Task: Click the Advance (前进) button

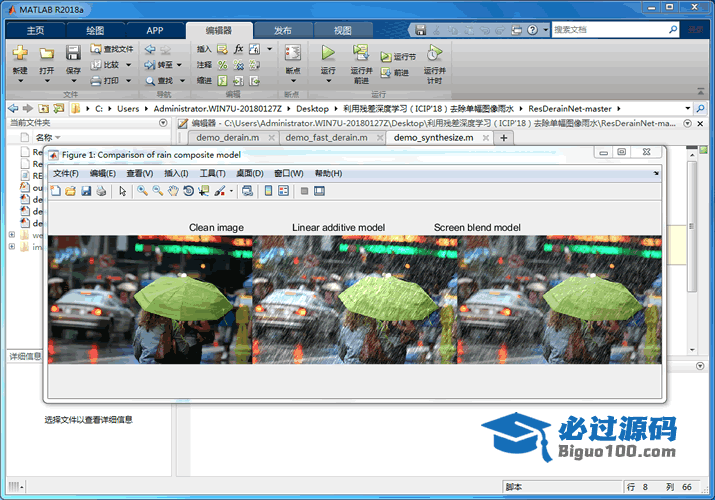Action: (395, 72)
